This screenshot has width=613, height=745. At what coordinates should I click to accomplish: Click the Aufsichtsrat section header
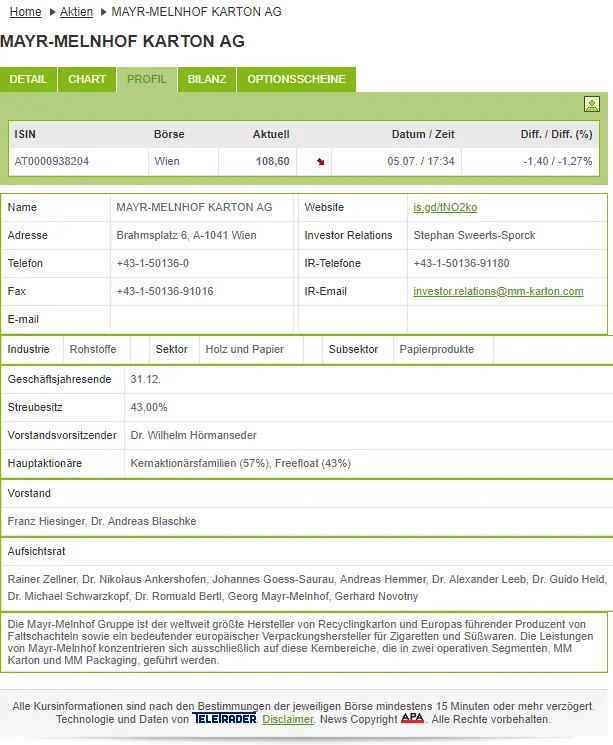pyautogui.click(x=37, y=551)
